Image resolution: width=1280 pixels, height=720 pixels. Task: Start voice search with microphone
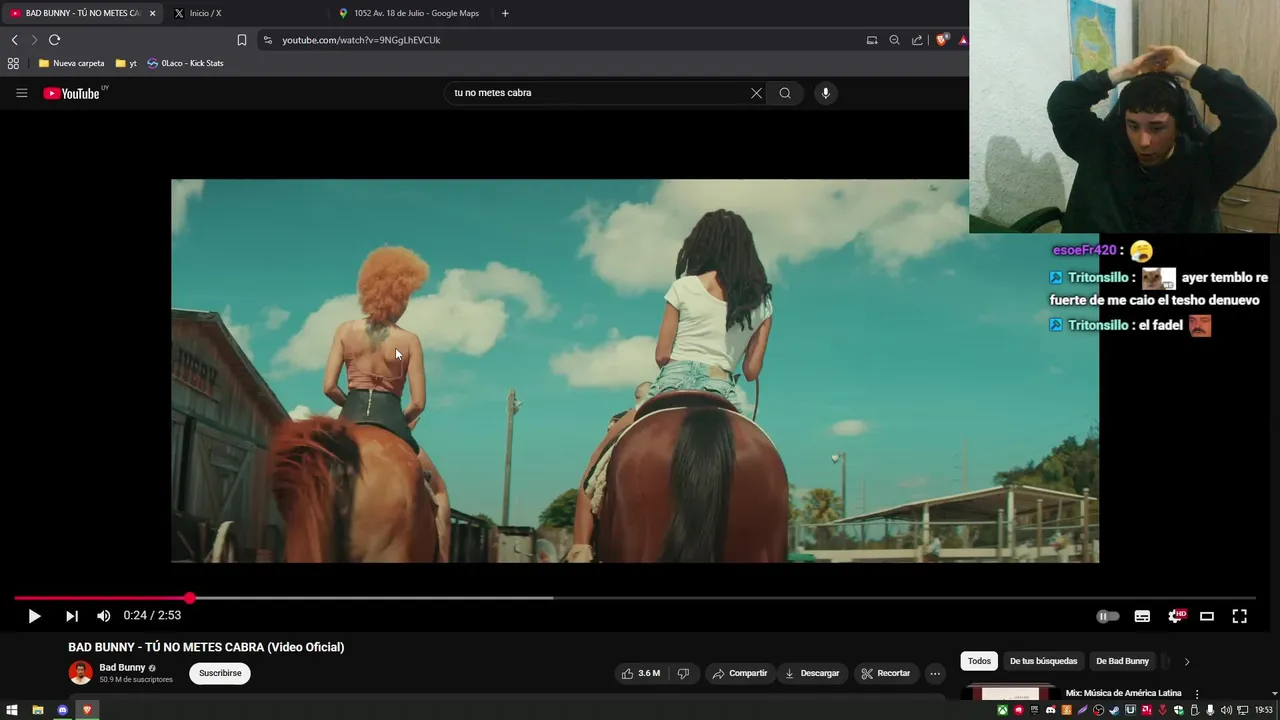tap(825, 93)
